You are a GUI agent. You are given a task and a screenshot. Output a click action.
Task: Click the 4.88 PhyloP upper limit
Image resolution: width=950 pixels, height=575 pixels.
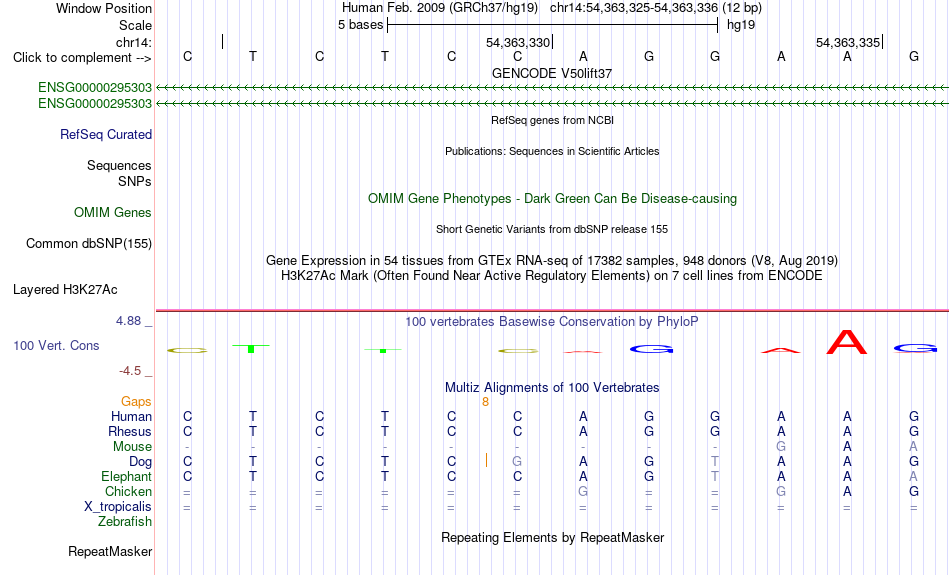click(128, 321)
